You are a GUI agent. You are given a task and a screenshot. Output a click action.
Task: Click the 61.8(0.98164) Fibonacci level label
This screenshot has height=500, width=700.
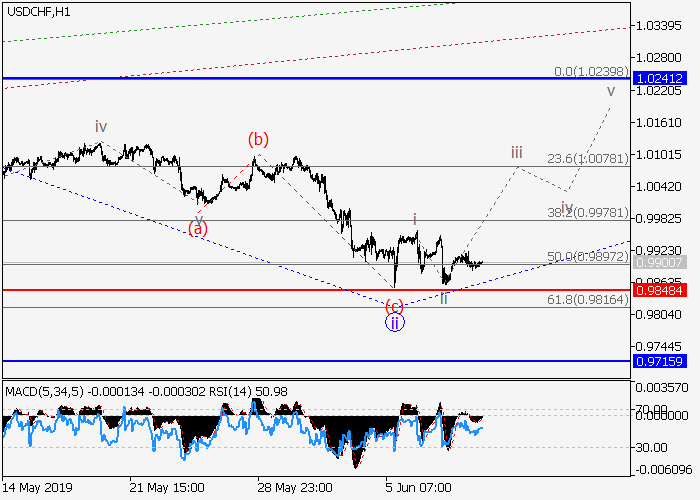(x=587, y=299)
